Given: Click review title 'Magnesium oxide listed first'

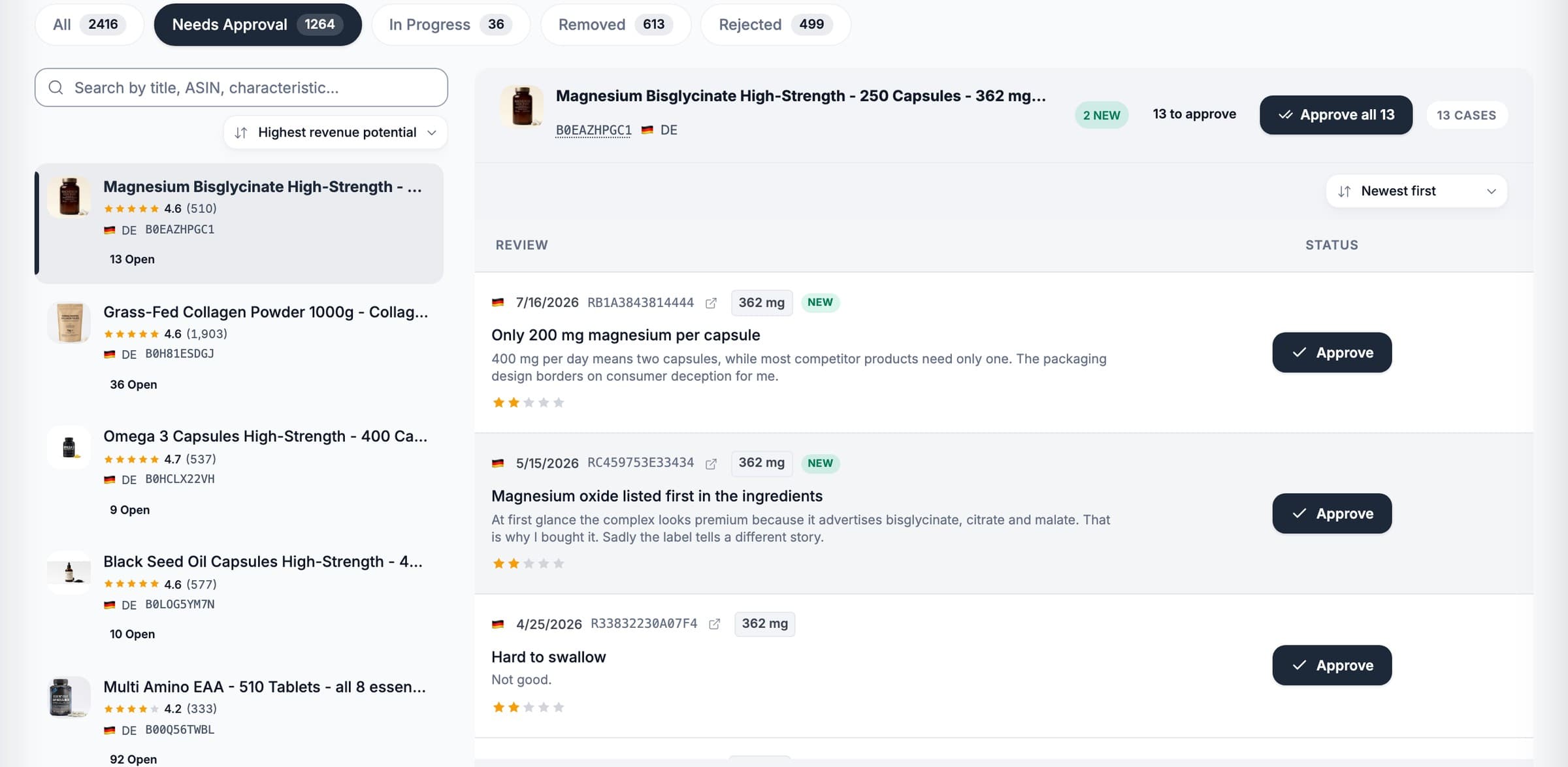Looking at the screenshot, I should [x=657, y=497].
